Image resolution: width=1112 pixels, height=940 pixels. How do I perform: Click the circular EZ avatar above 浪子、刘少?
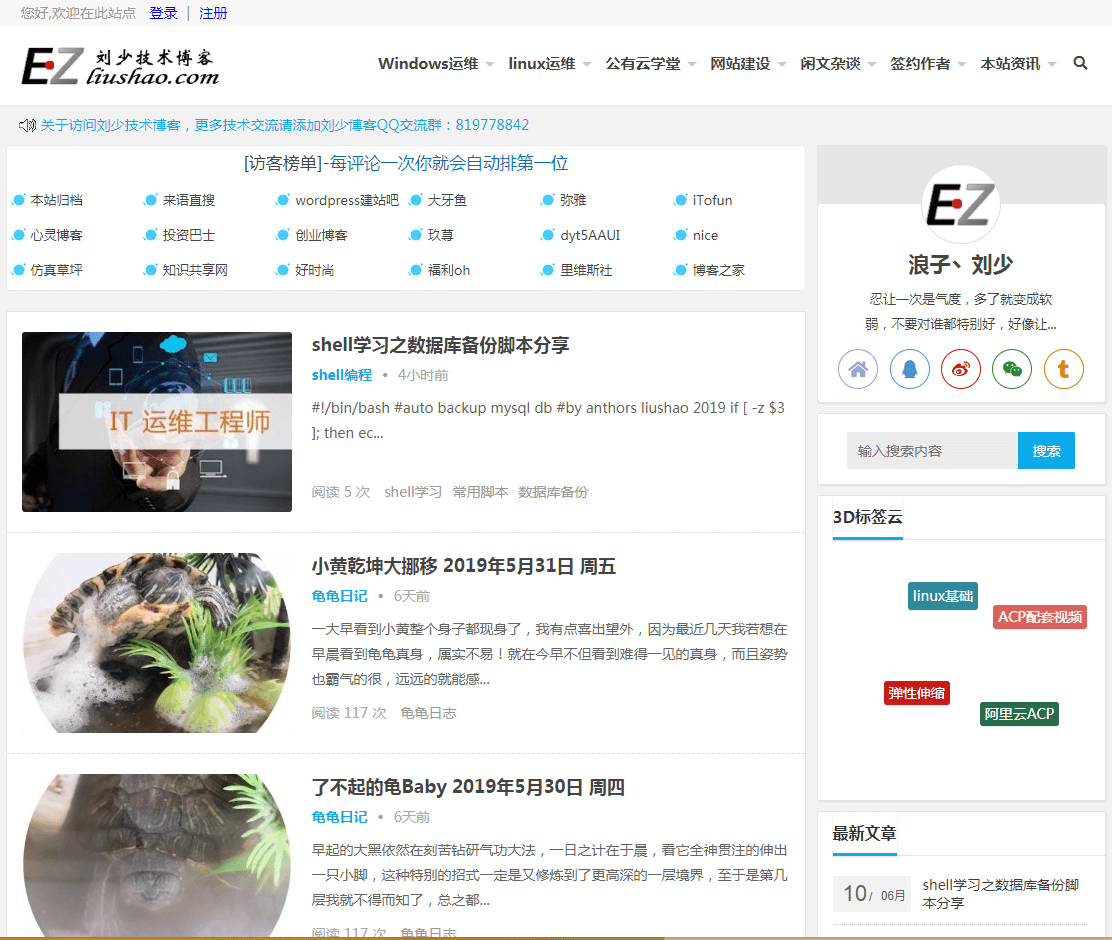[x=961, y=204]
